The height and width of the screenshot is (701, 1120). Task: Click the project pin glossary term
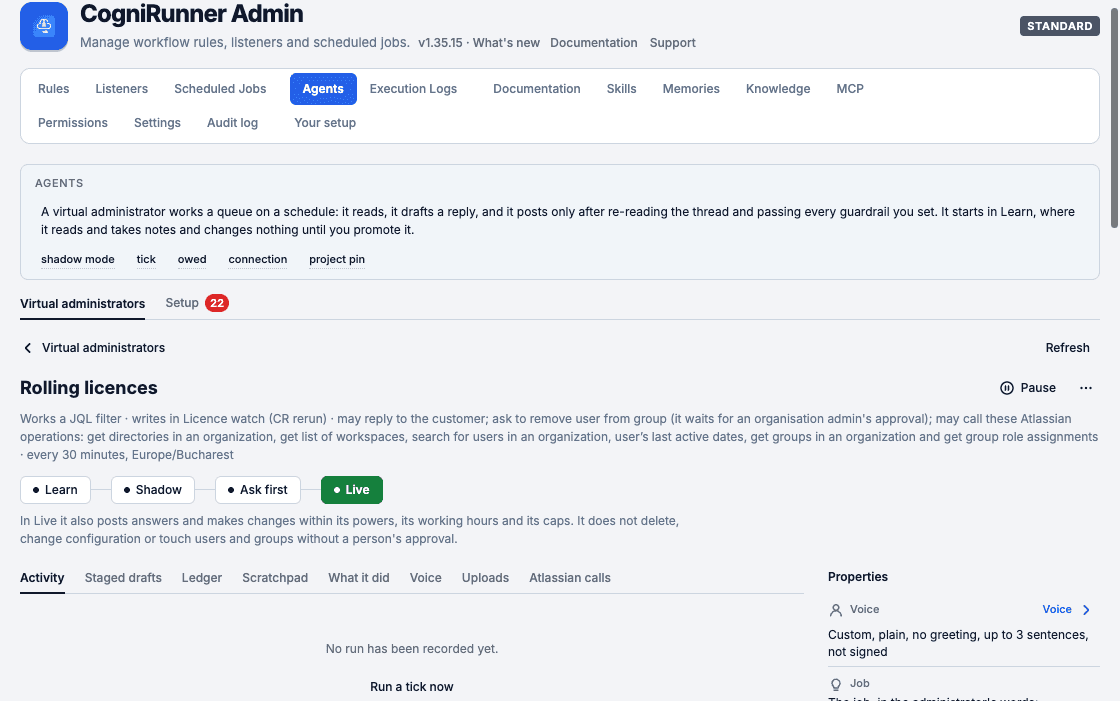337,259
